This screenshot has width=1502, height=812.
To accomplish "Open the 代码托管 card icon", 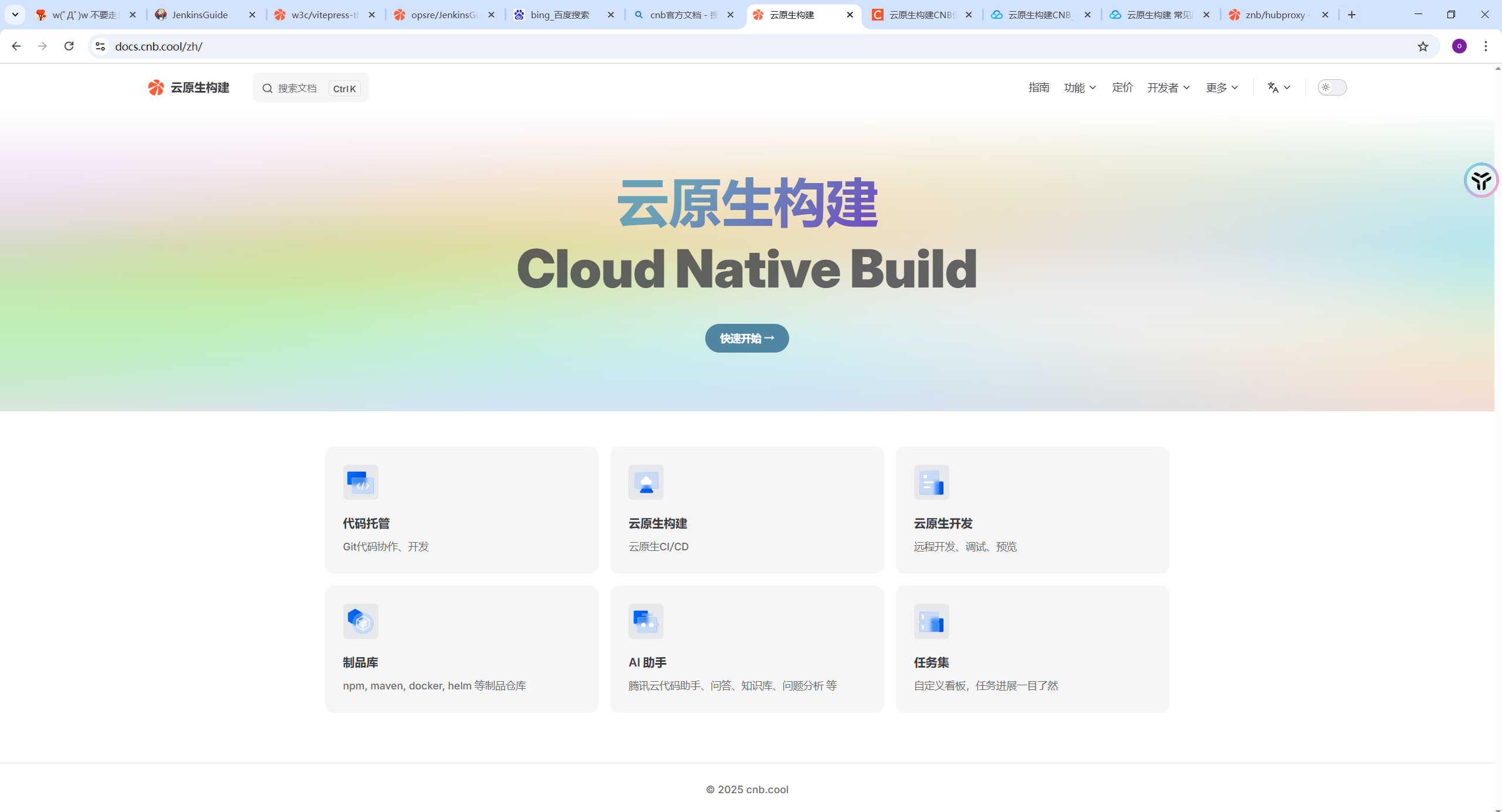I will pyautogui.click(x=361, y=482).
